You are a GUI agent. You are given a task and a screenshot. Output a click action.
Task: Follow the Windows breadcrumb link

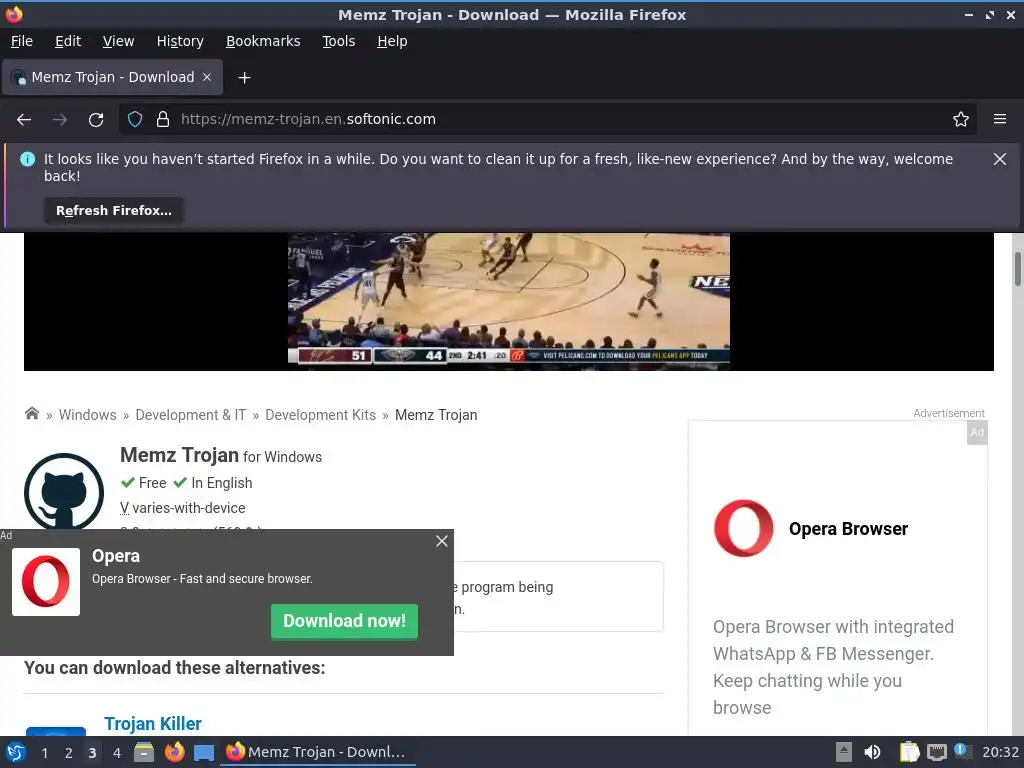click(x=88, y=415)
